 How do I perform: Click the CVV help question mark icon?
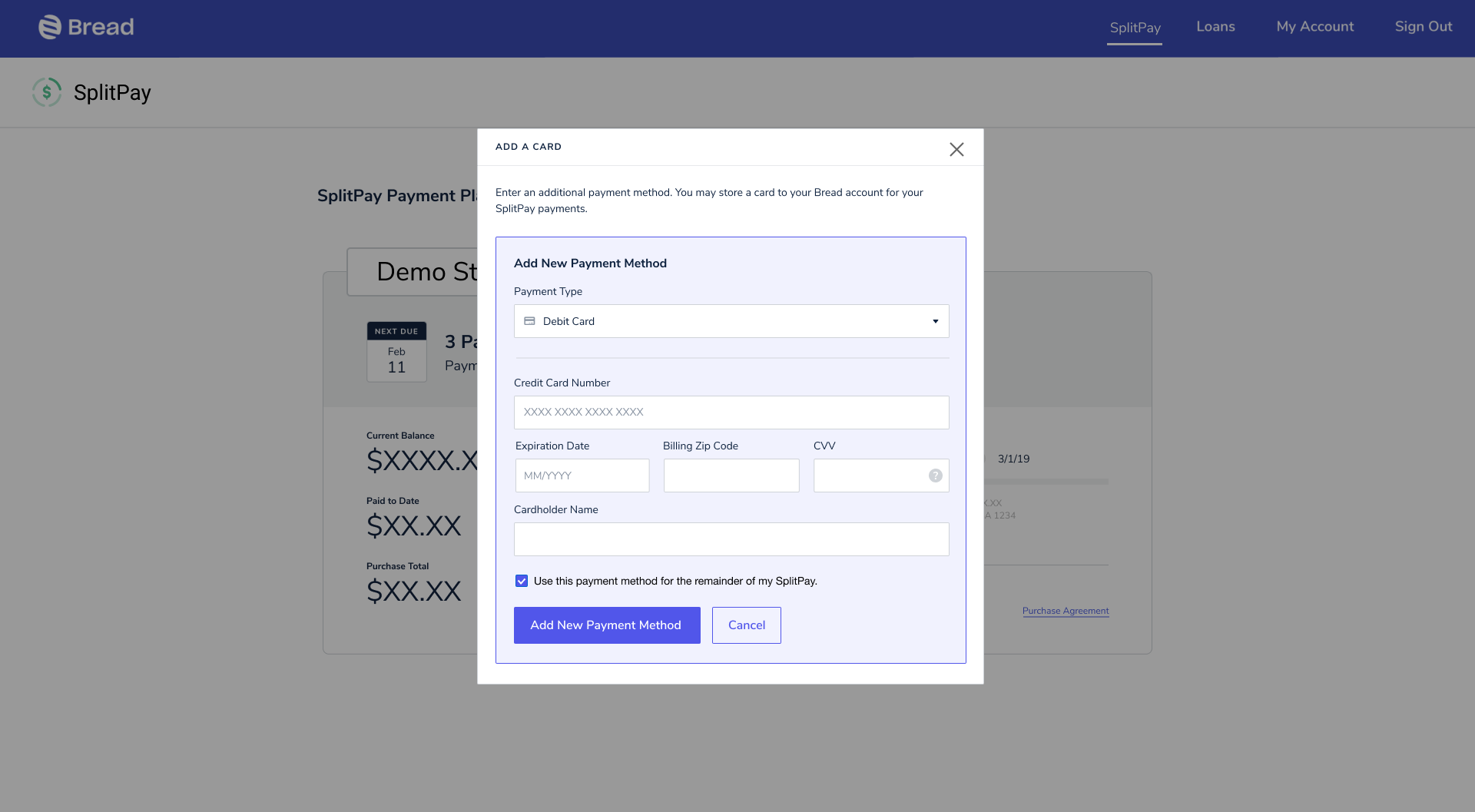(x=935, y=476)
